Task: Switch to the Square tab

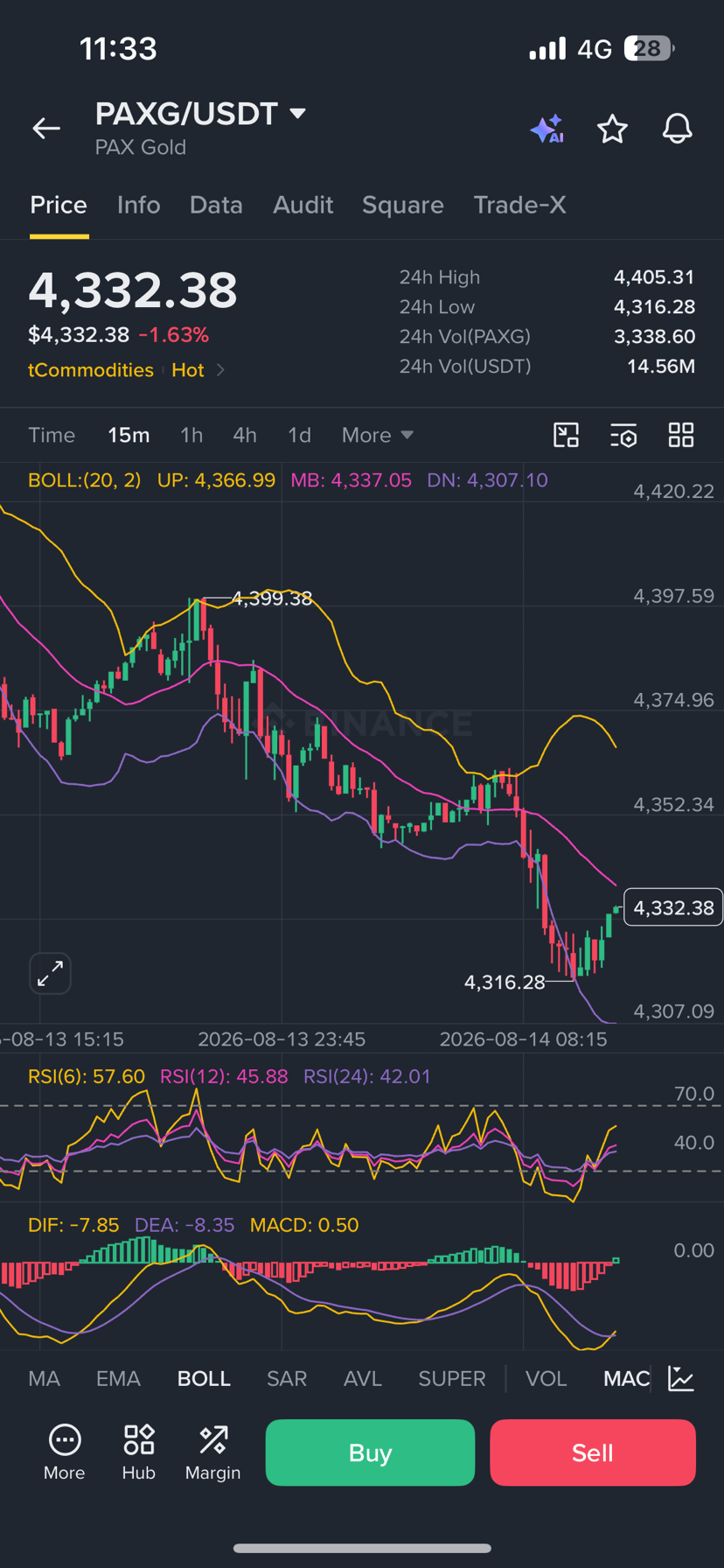Action: [x=403, y=205]
